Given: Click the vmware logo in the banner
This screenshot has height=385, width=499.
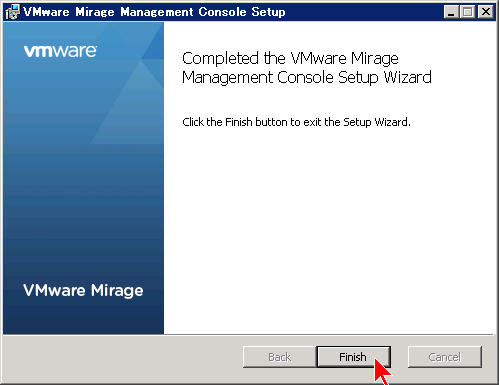Looking at the screenshot, I should pyautogui.click(x=60, y=51).
